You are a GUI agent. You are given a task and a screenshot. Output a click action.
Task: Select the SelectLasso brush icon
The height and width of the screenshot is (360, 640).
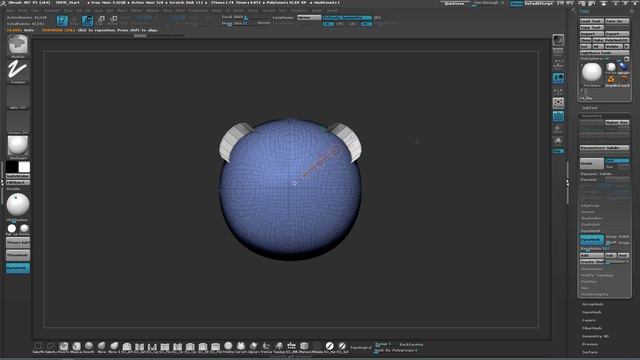click(51, 346)
